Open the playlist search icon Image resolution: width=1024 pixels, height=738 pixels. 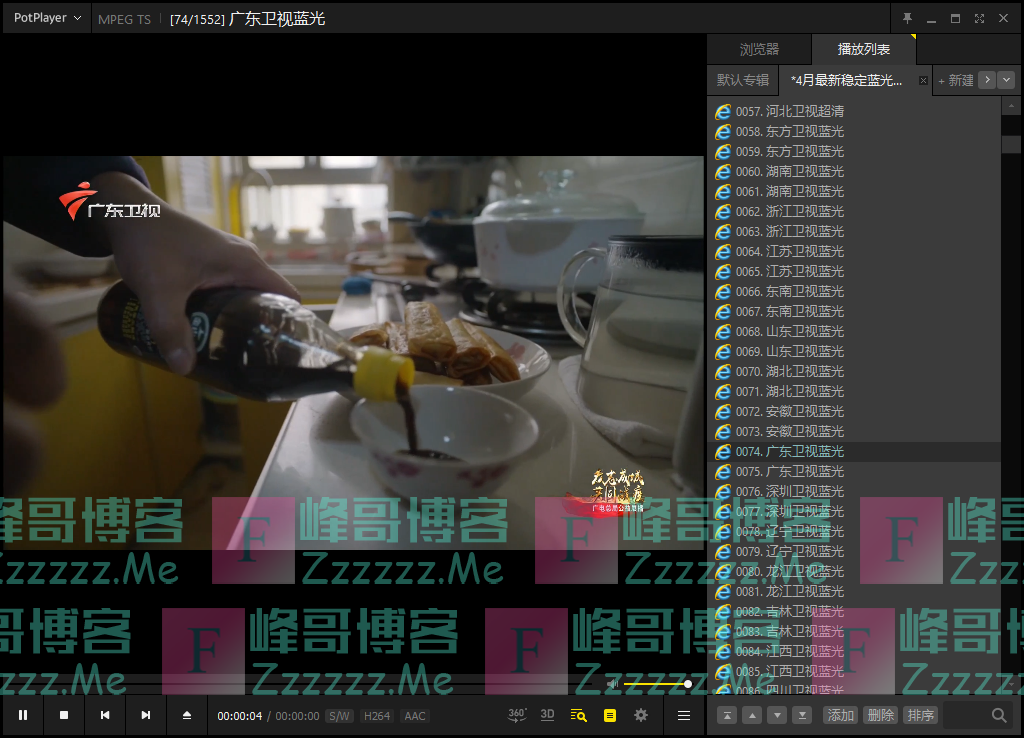[578, 715]
